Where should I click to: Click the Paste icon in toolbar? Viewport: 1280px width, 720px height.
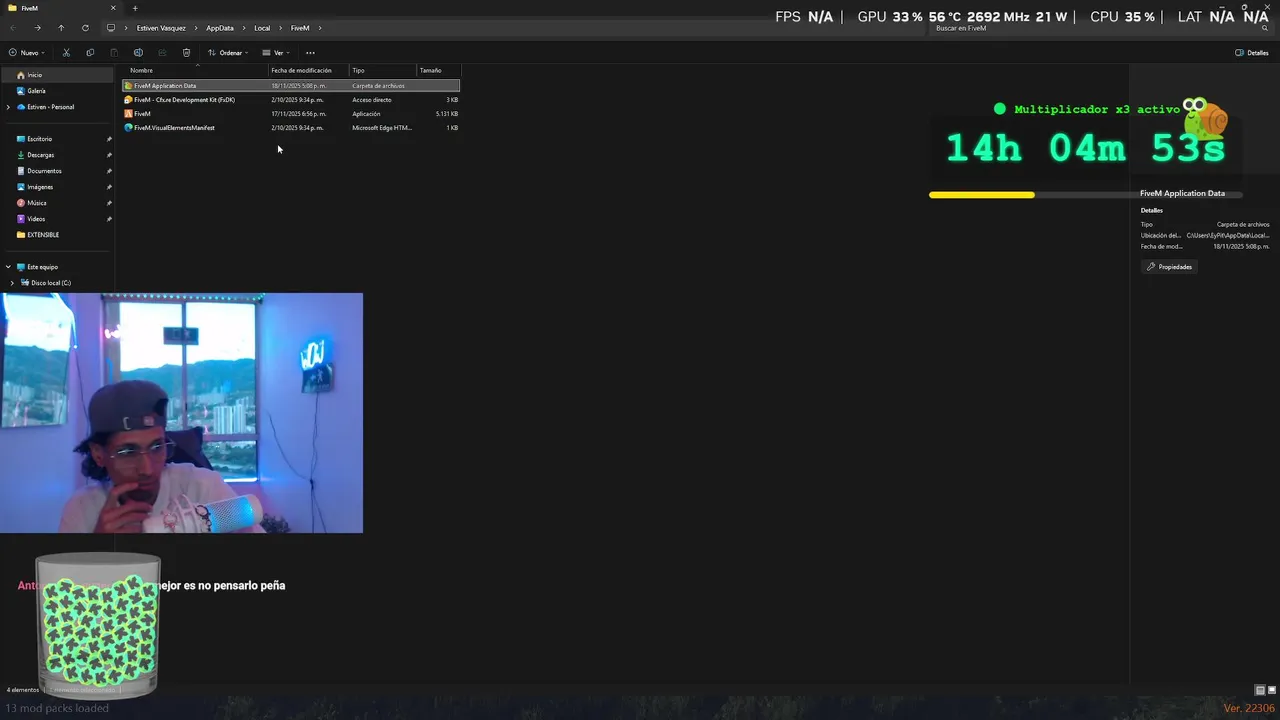(114, 53)
